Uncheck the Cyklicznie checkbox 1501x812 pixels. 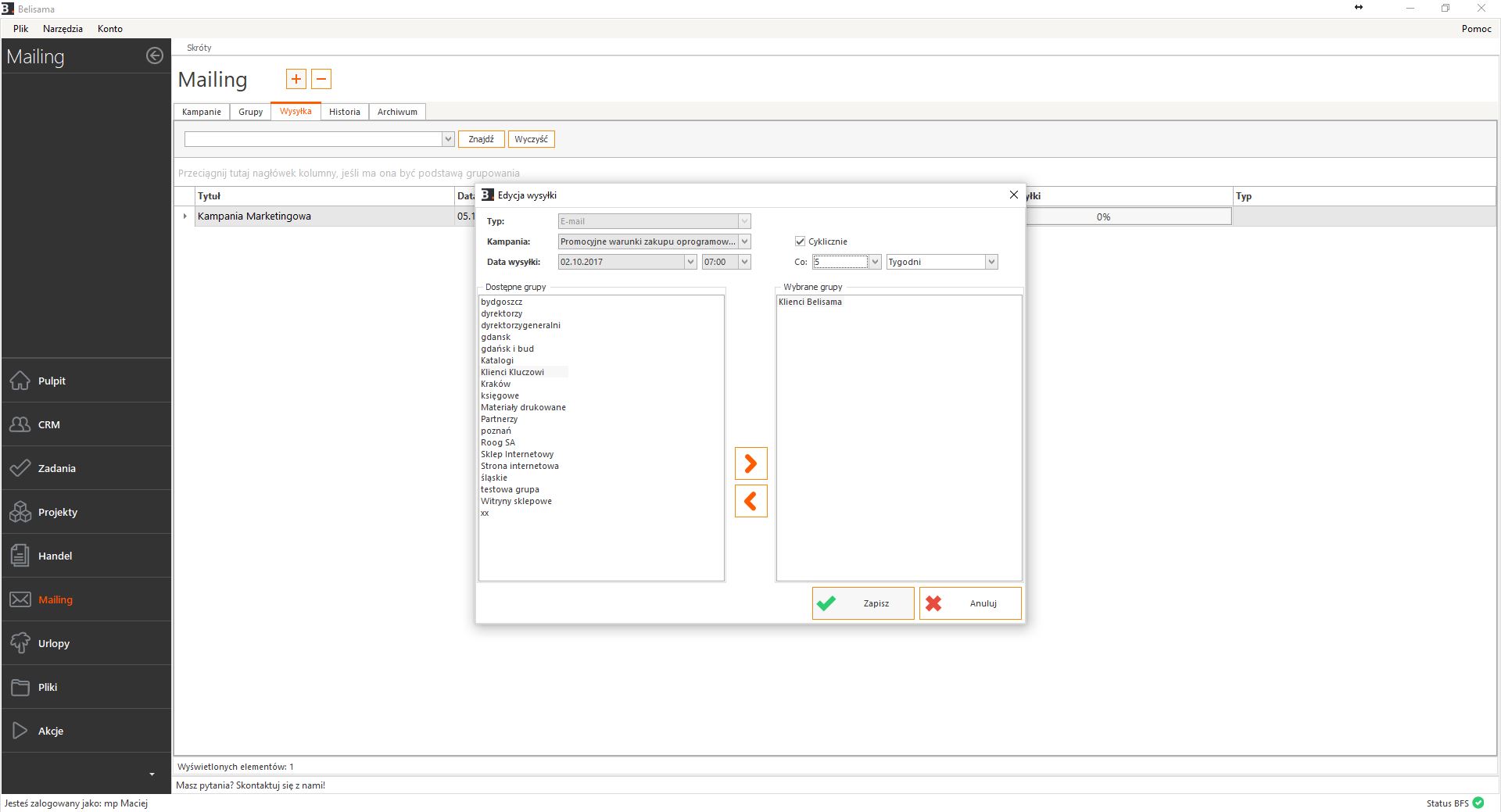click(x=800, y=241)
